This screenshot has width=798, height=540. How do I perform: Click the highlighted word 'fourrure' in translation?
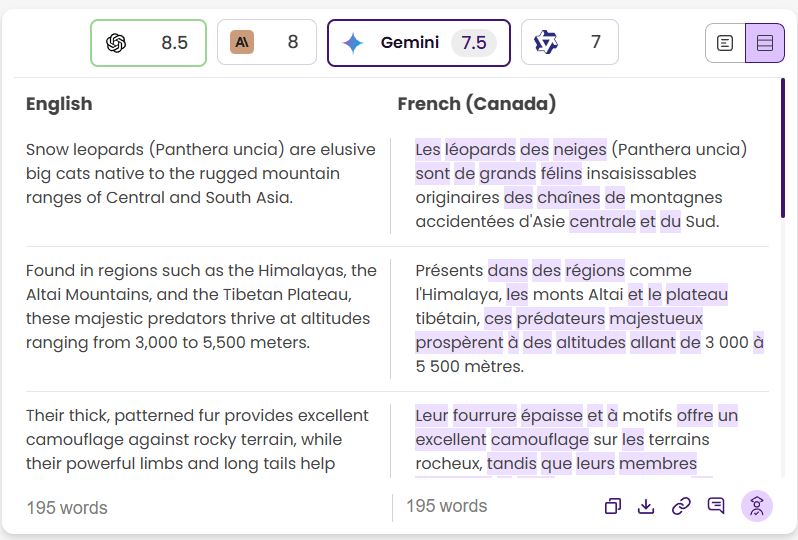pyautogui.click(x=483, y=415)
